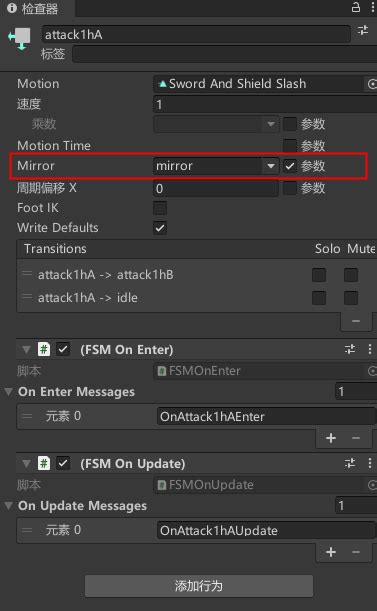Select the attack1hA -> idle transition
Image resolution: width=377 pixels, height=611 pixels.
(88, 298)
